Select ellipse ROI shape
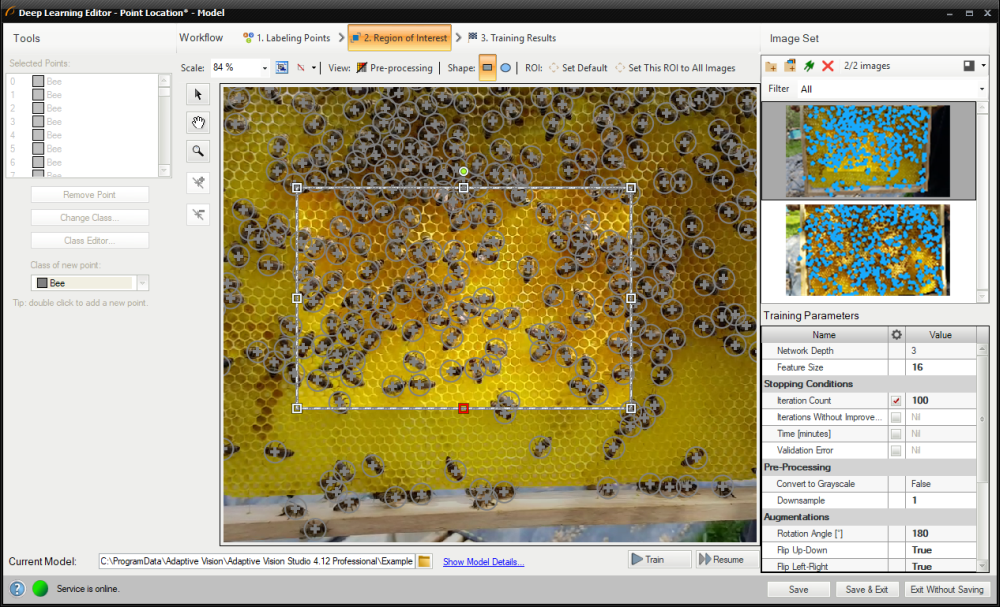Screen dimensions: 1000x607 coord(507,68)
